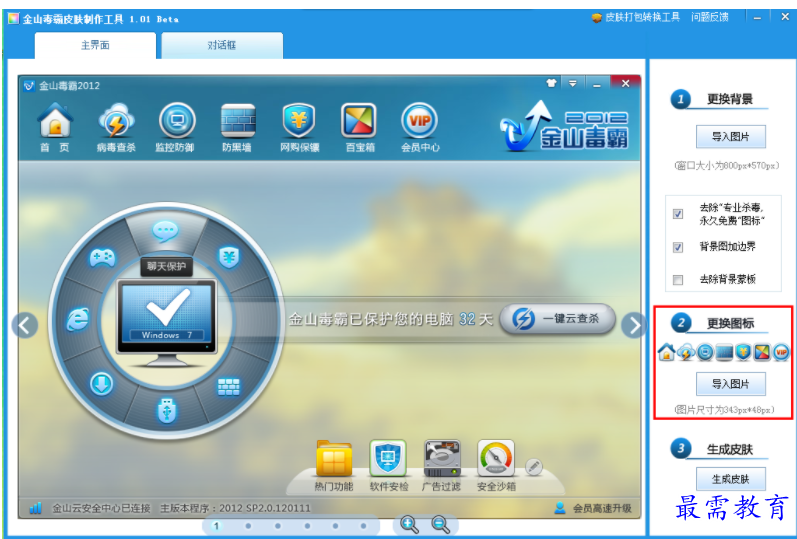The image size is (797, 539).
Task: Click the signal bars status icon
Action: click(36, 507)
